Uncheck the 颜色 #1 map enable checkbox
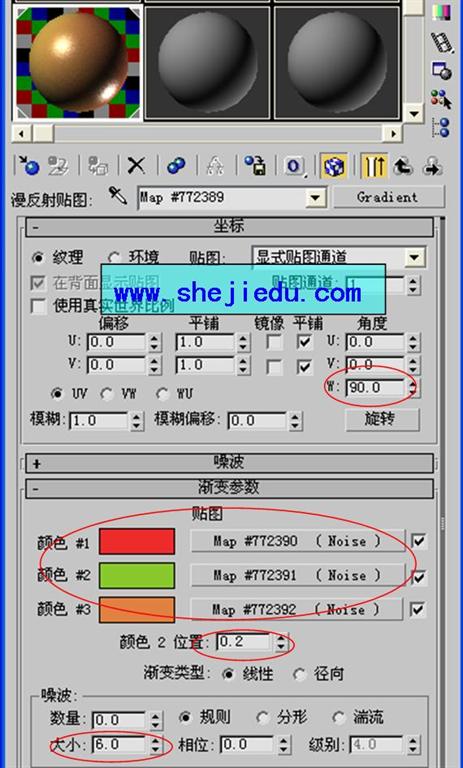 tap(418, 541)
